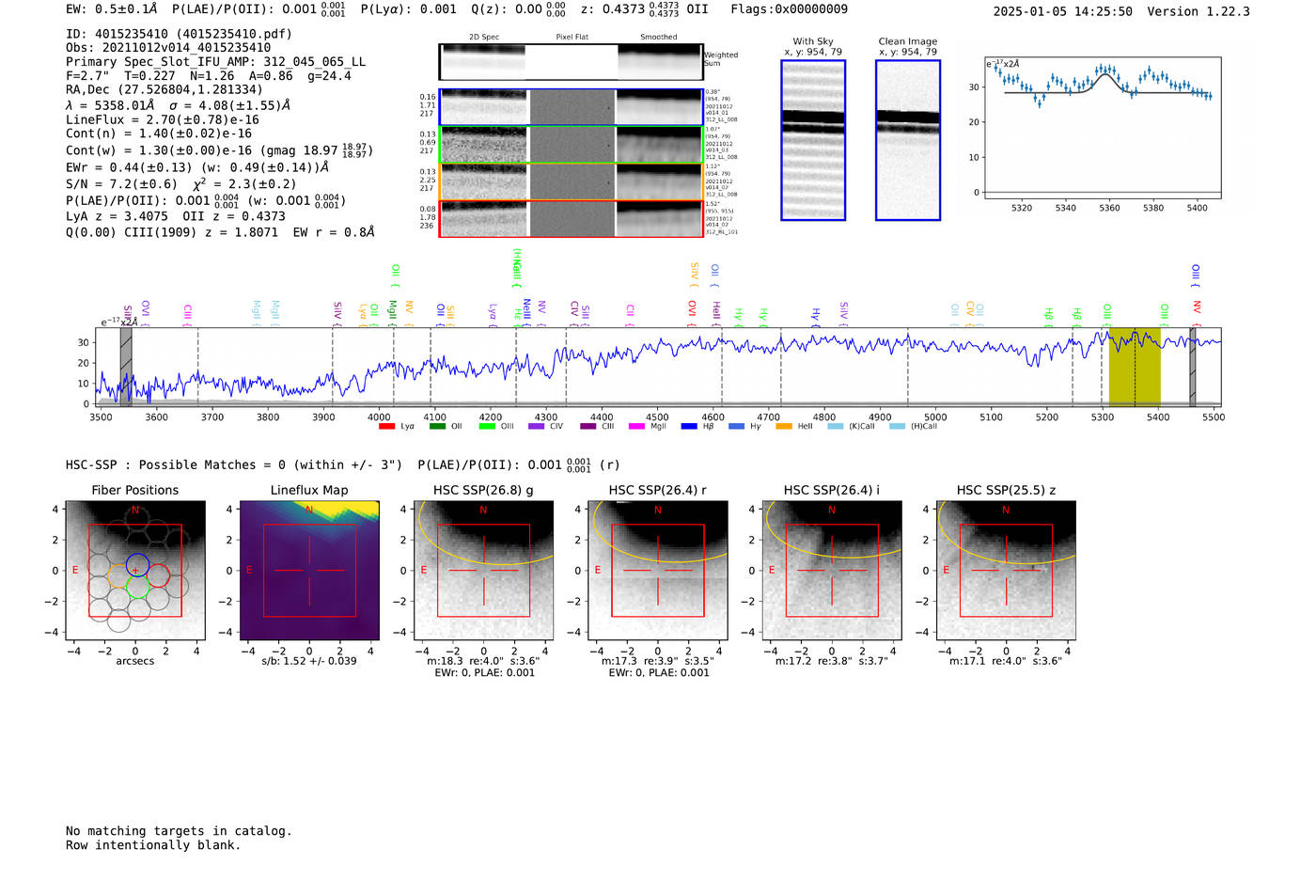Select the λ = 5358.01Å wavelength line
Screen dimensions: 1316x896
pyautogui.click(x=179, y=105)
